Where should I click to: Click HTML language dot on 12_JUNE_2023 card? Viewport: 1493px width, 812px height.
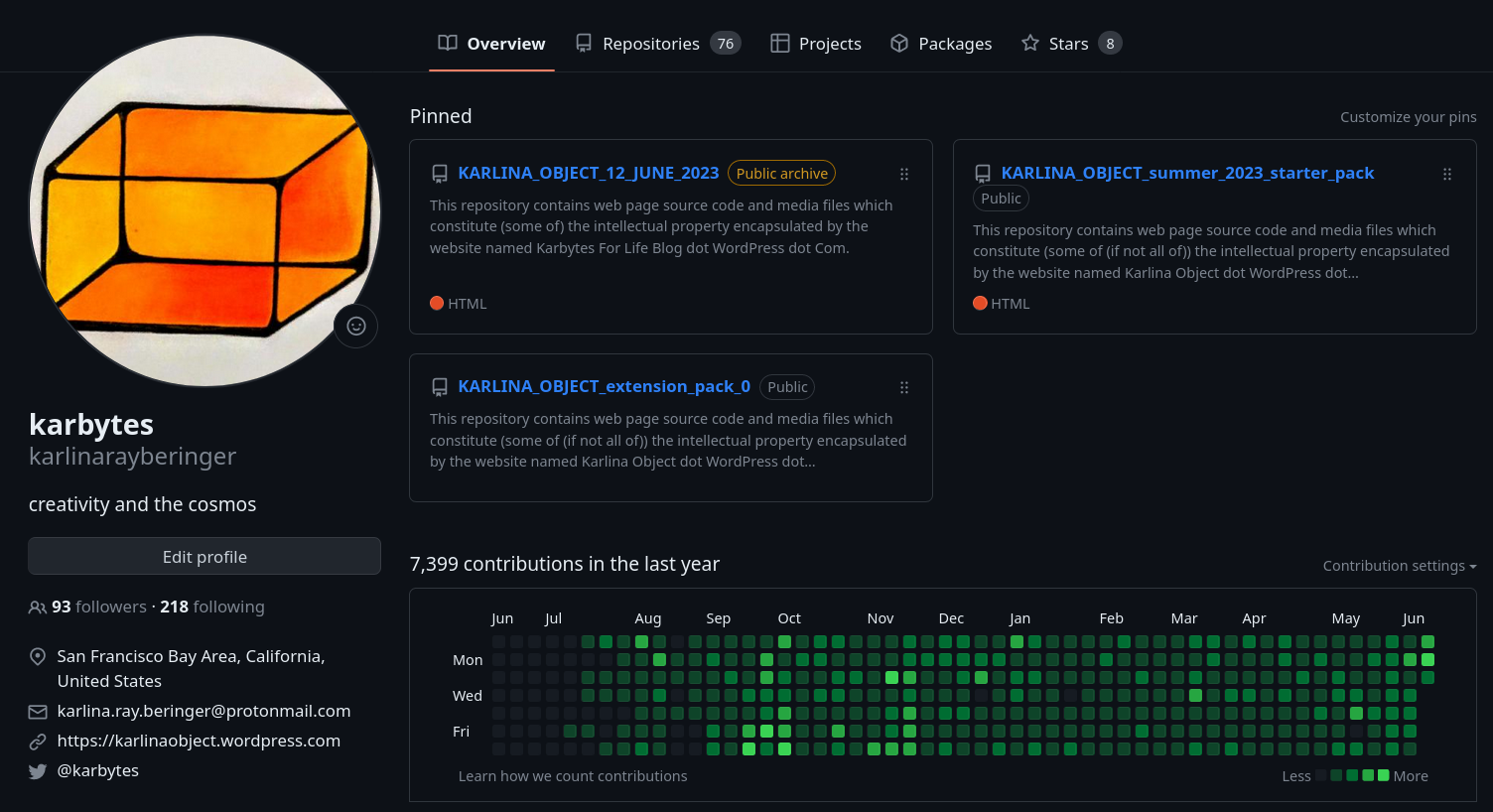point(437,303)
